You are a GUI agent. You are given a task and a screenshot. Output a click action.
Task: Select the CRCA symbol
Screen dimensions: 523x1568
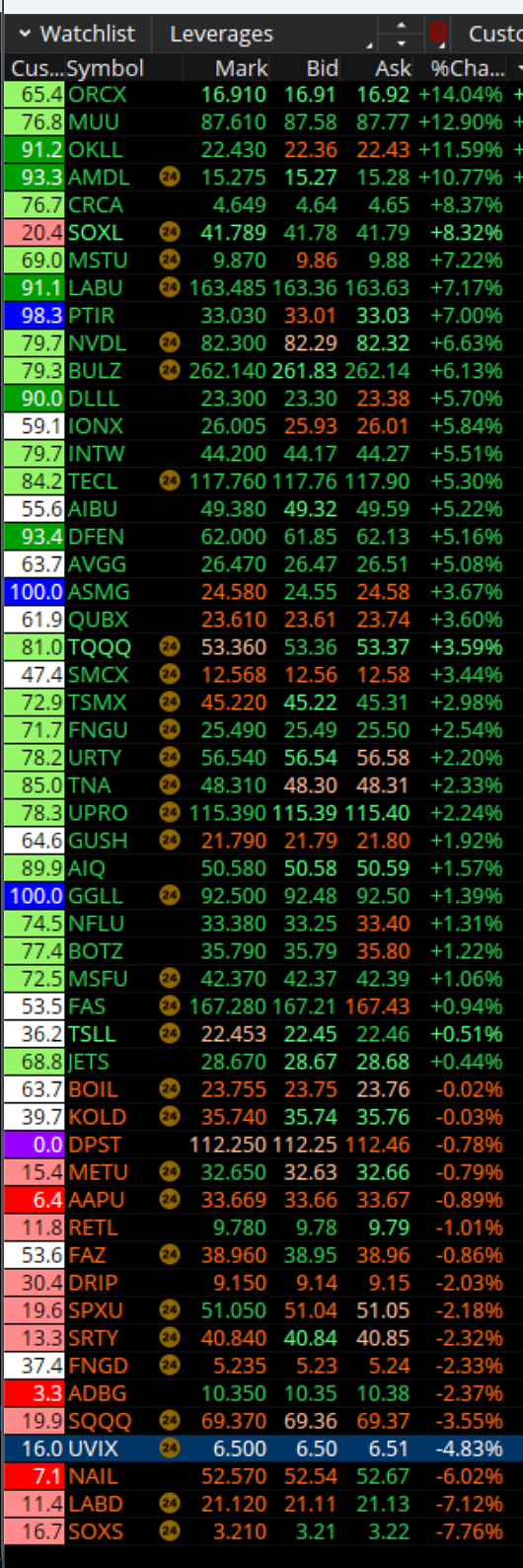click(x=96, y=205)
